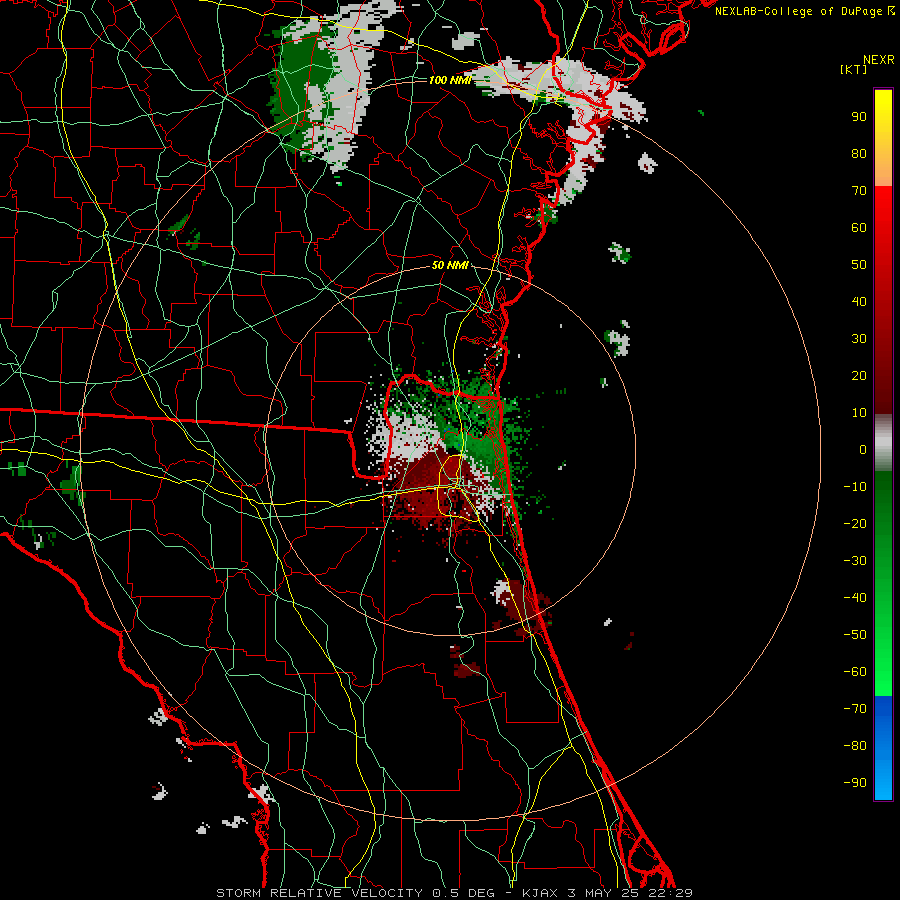
Task: Click the NEXR label above the color scale
Action: point(878,60)
